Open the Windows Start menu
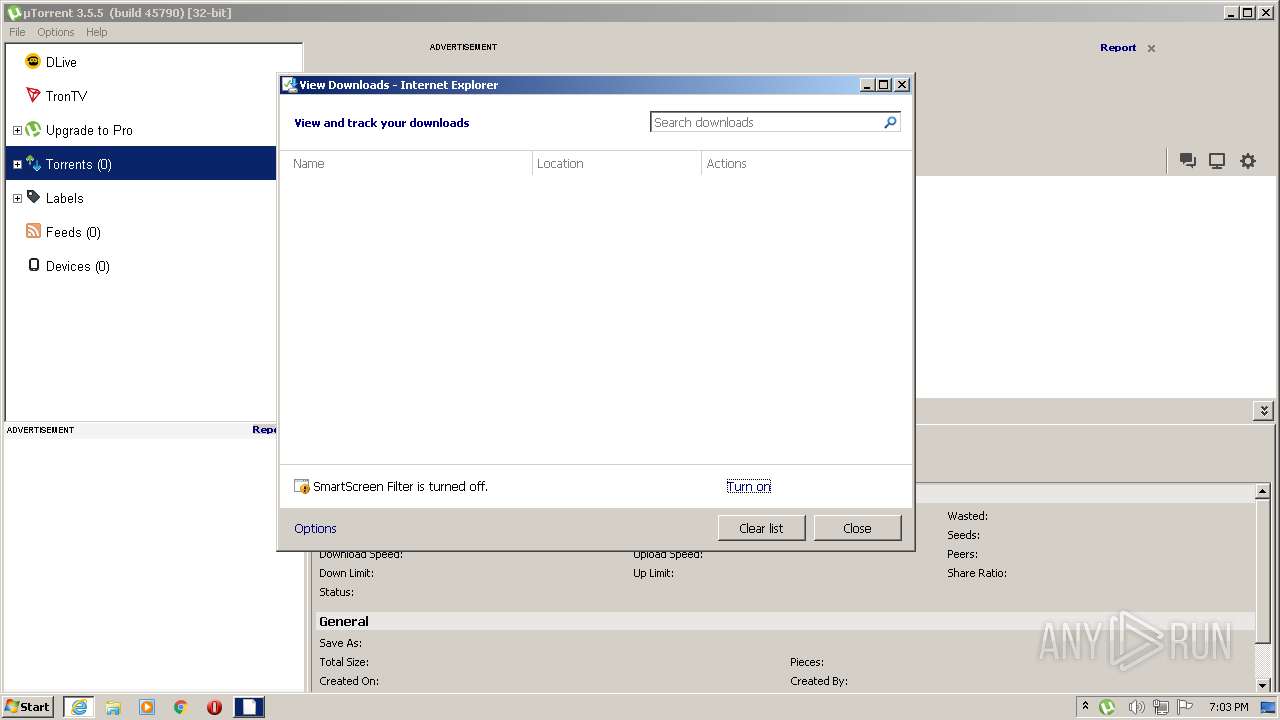 point(28,707)
